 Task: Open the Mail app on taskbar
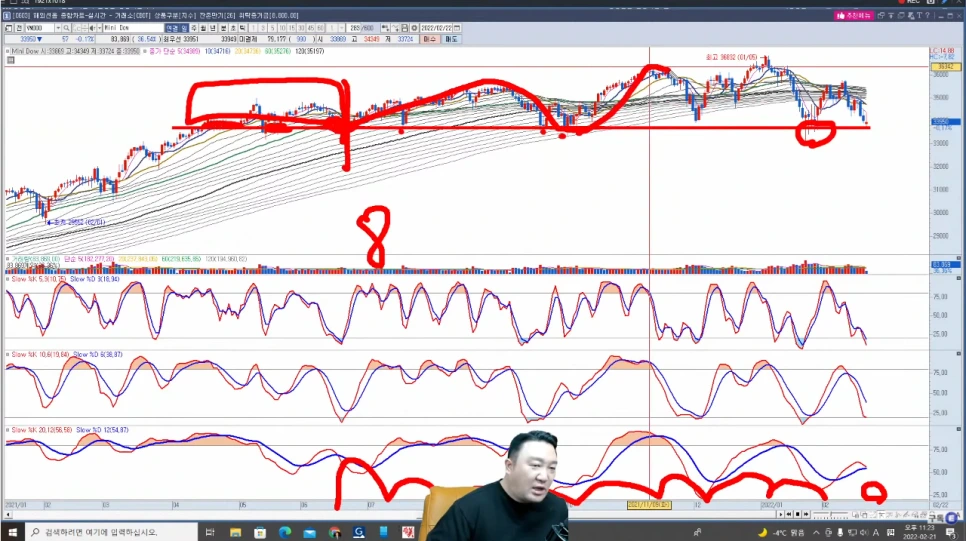(x=309, y=532)
